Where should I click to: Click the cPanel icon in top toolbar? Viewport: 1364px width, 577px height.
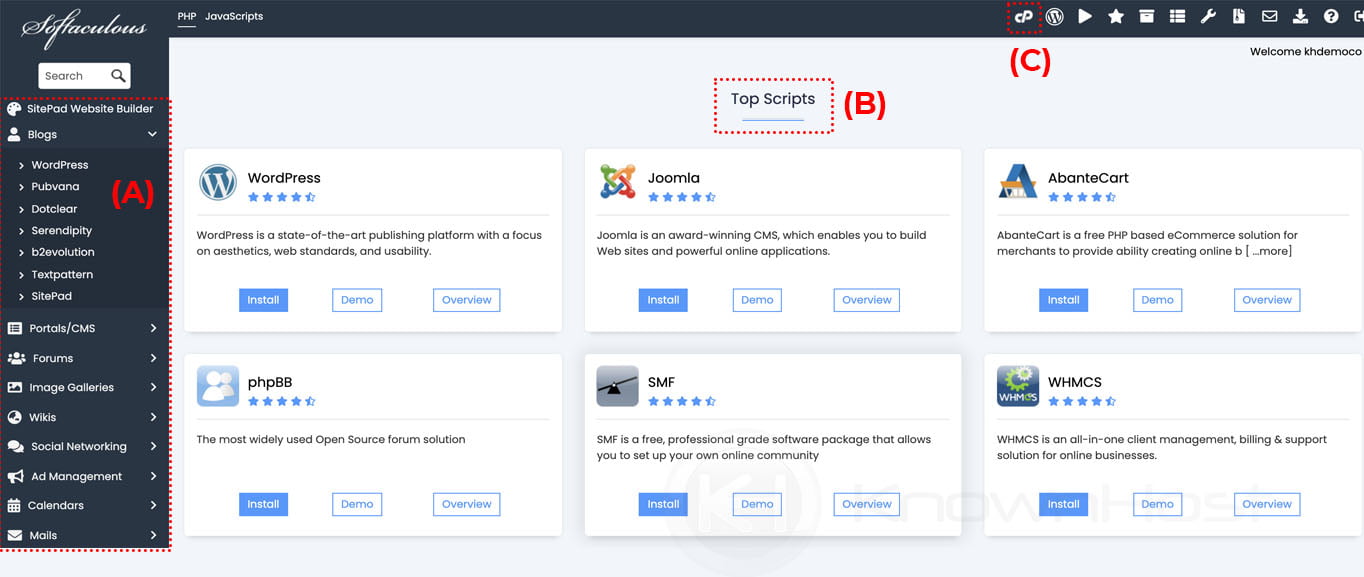pyautogui.click(x=1023, y=17)
